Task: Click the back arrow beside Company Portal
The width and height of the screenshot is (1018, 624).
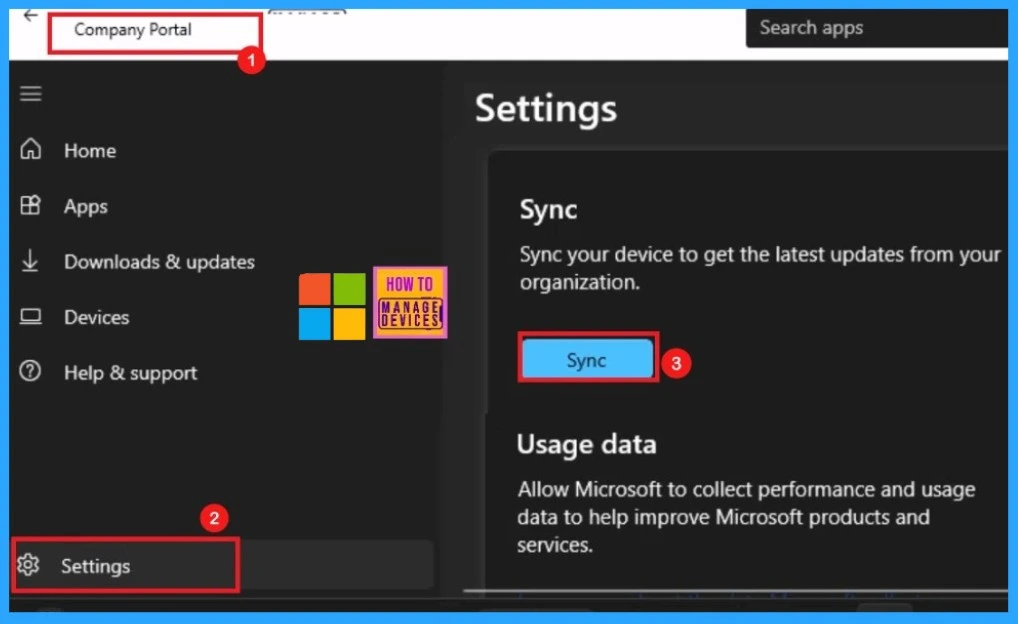Action: [x=30, y=16]
